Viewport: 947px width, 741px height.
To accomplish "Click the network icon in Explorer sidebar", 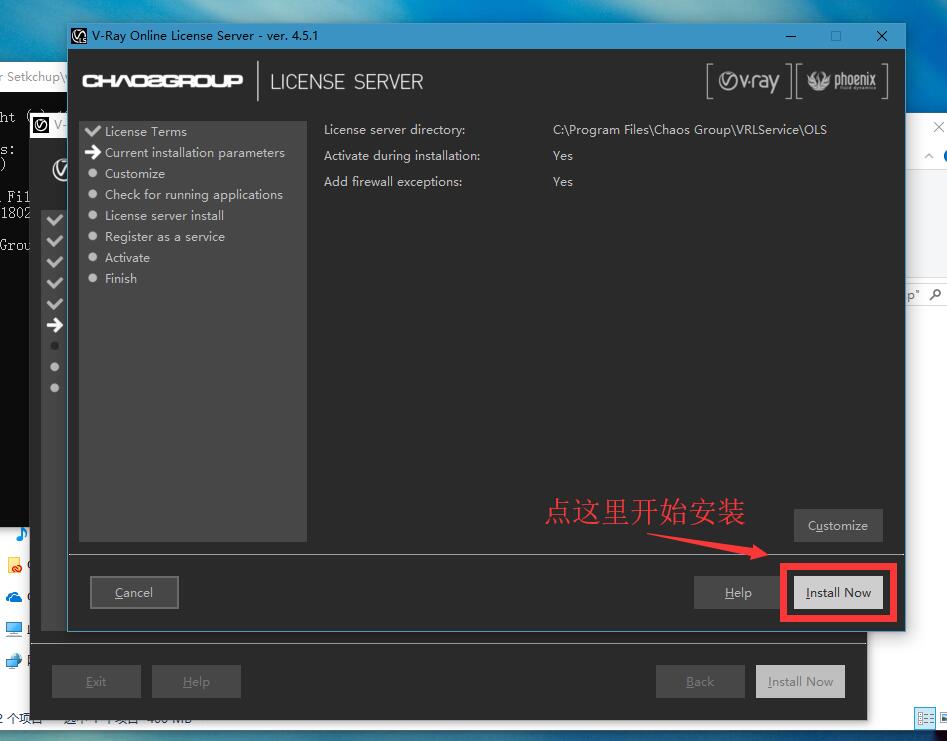I will (x=14, y=660).
